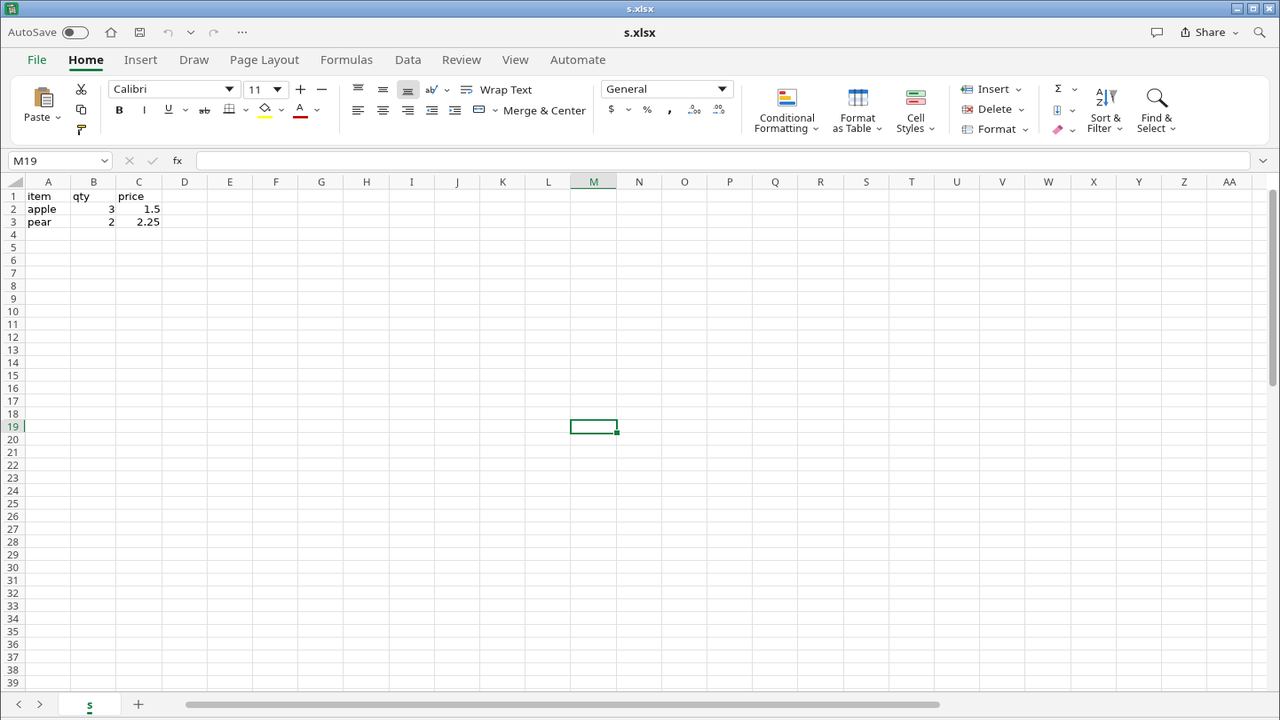Switch to the Page Layout tab
The width and height of the screenshot is (1280, 720).
pos(264,60)
